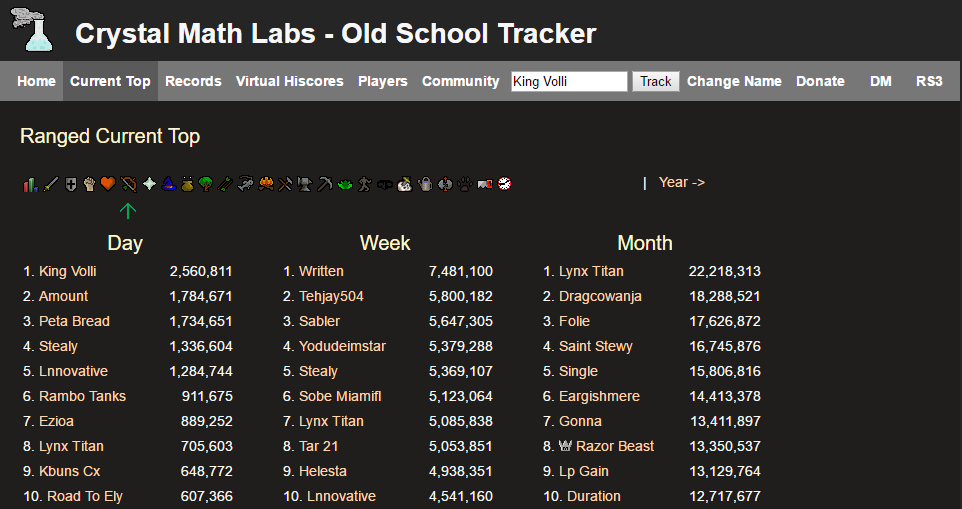Screen dimensions: 962x509
Task: Click the Track button
Action: (656, 82)
